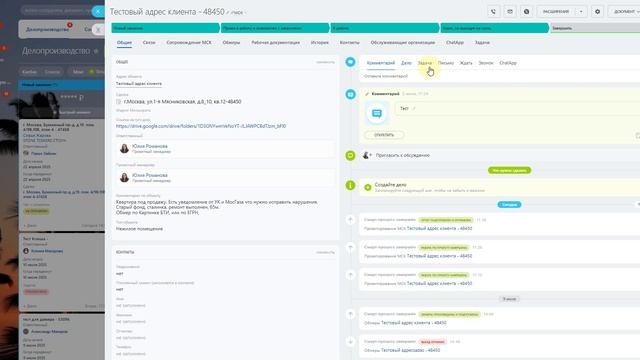Select Письмо tab in timeline editor
Screen dimensions: 640x360
[446, 63]
